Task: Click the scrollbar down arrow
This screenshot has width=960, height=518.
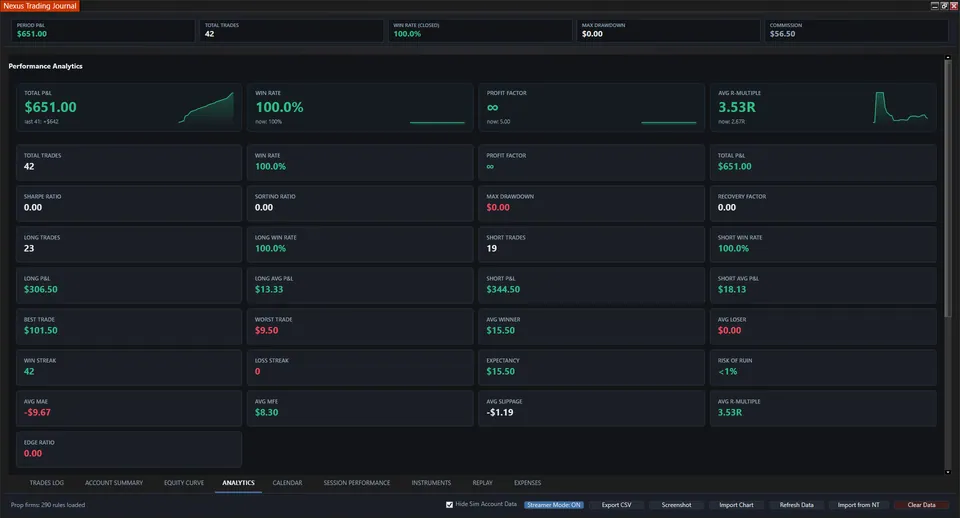Action: click(948, 472)
